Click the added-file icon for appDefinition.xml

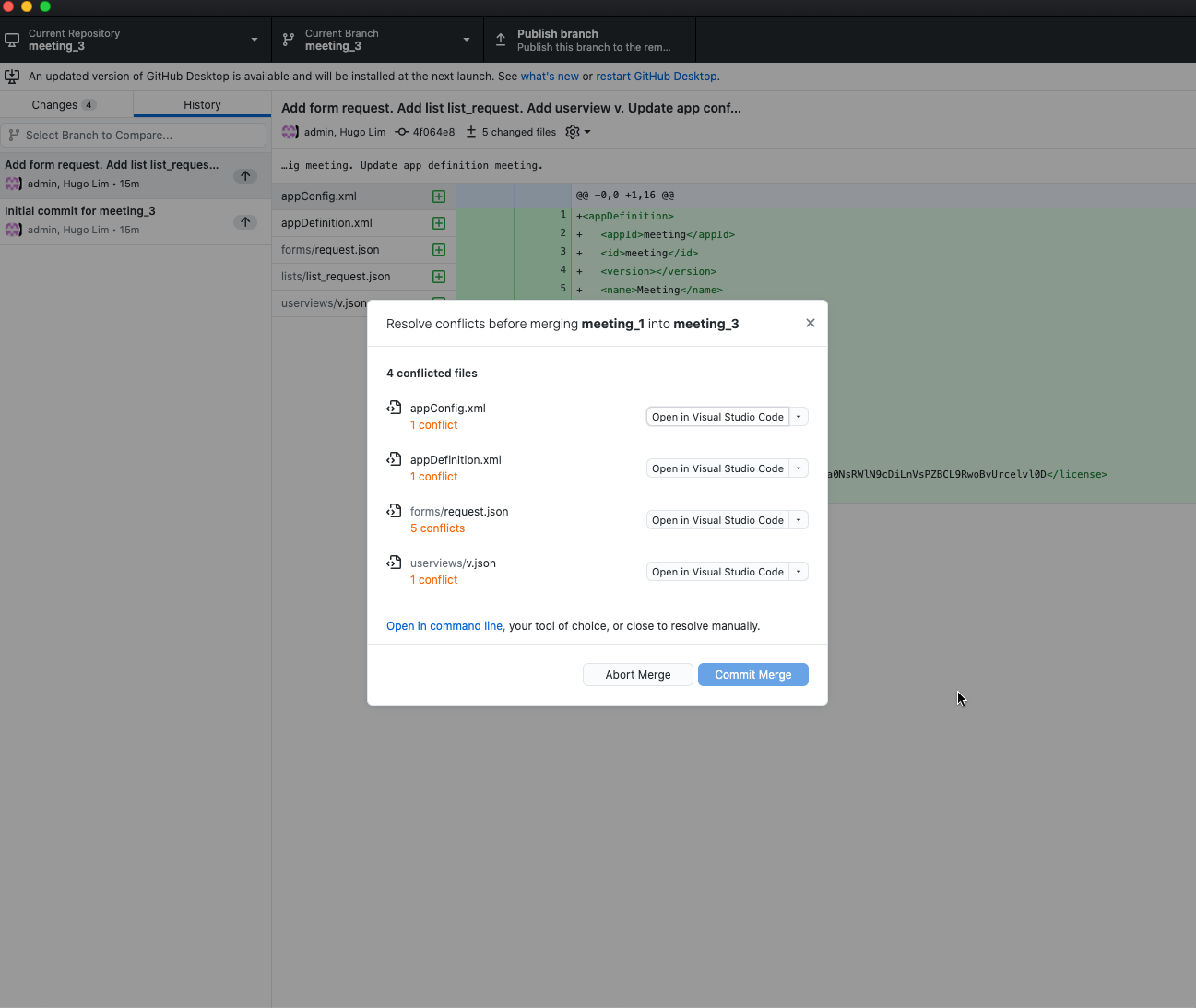[439, 223]
